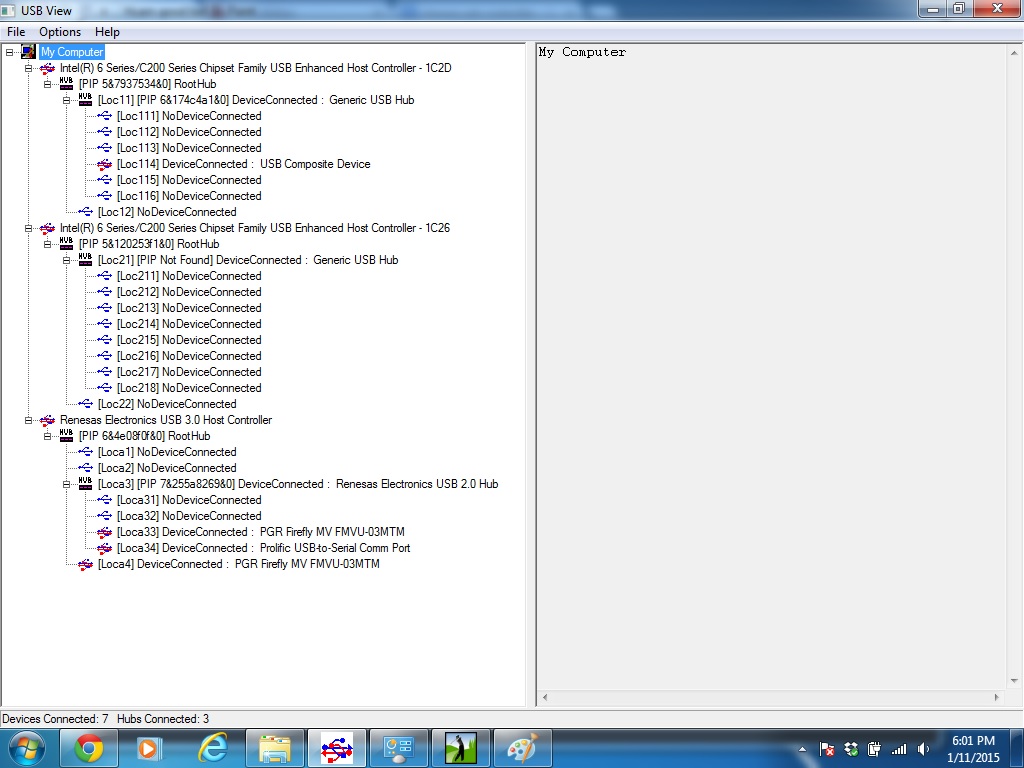Click the device icon for Loca4 PGR Firefly

tap(86, 564)
